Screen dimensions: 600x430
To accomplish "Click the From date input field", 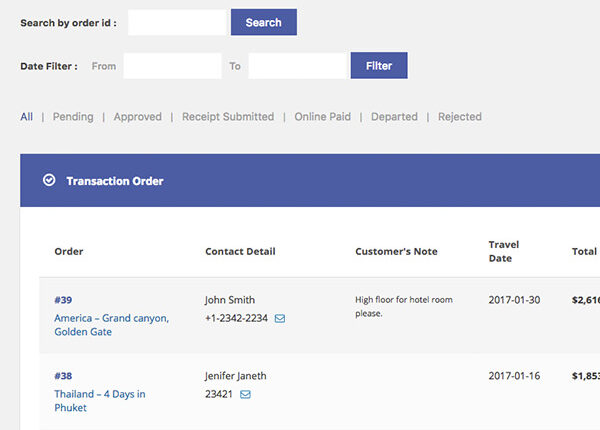I will [172, 66].
